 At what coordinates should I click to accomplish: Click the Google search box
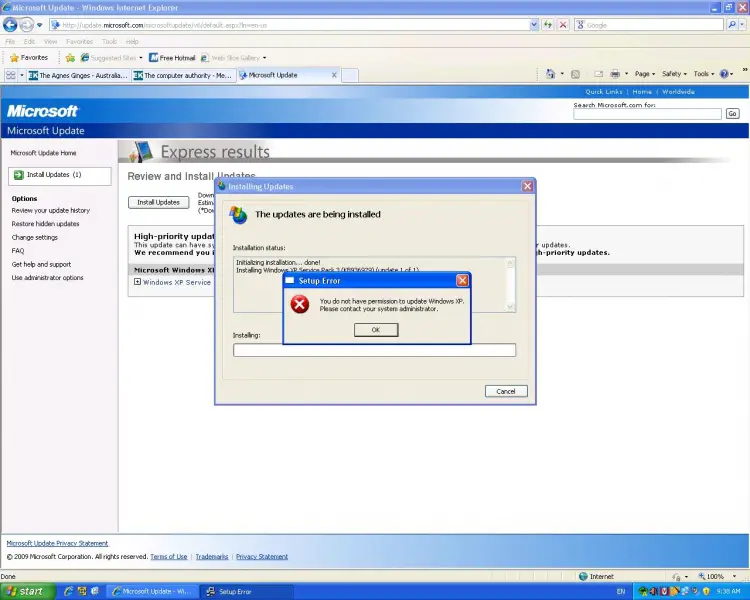649,25
